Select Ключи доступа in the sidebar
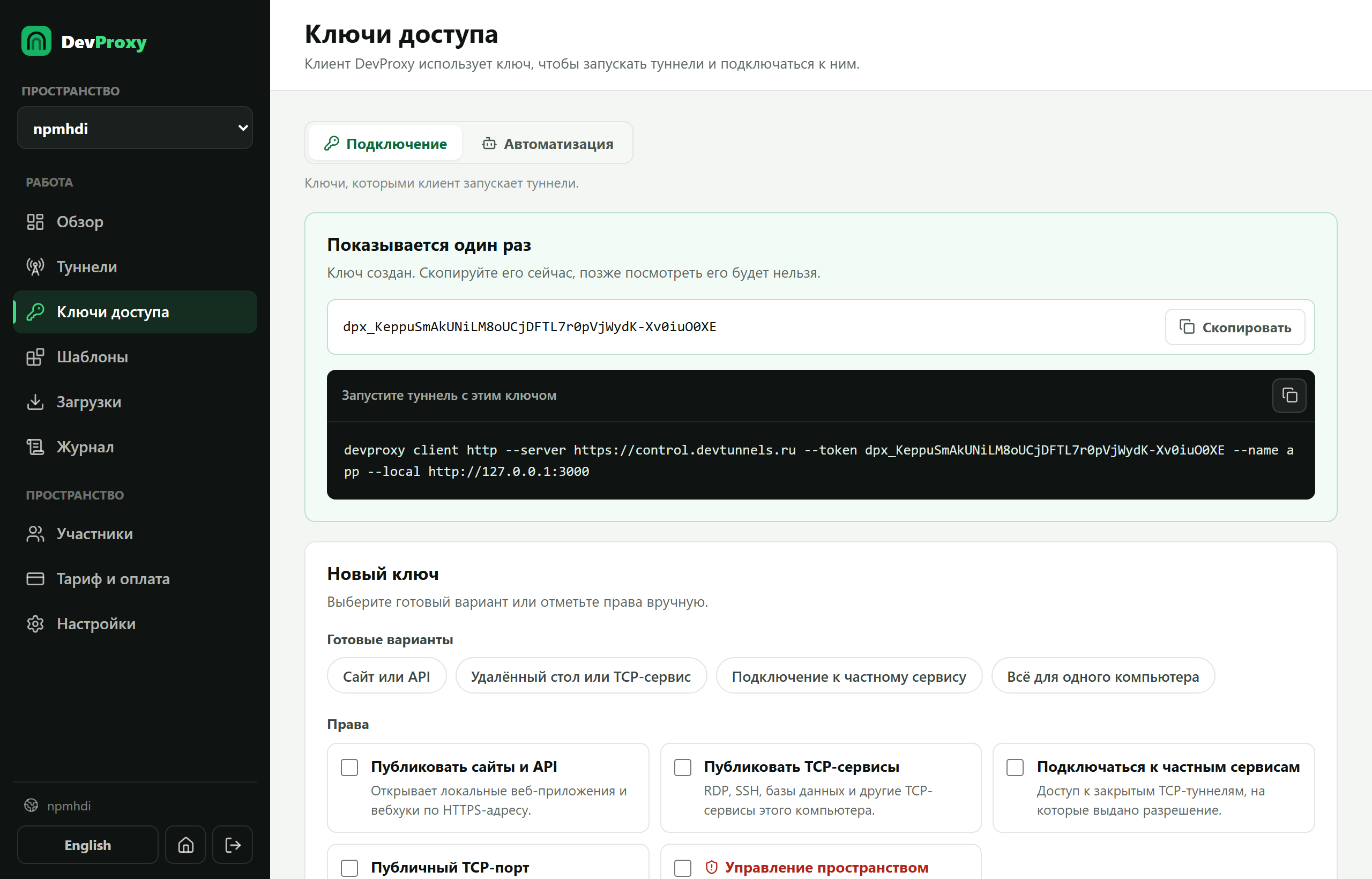 [135, 312]
